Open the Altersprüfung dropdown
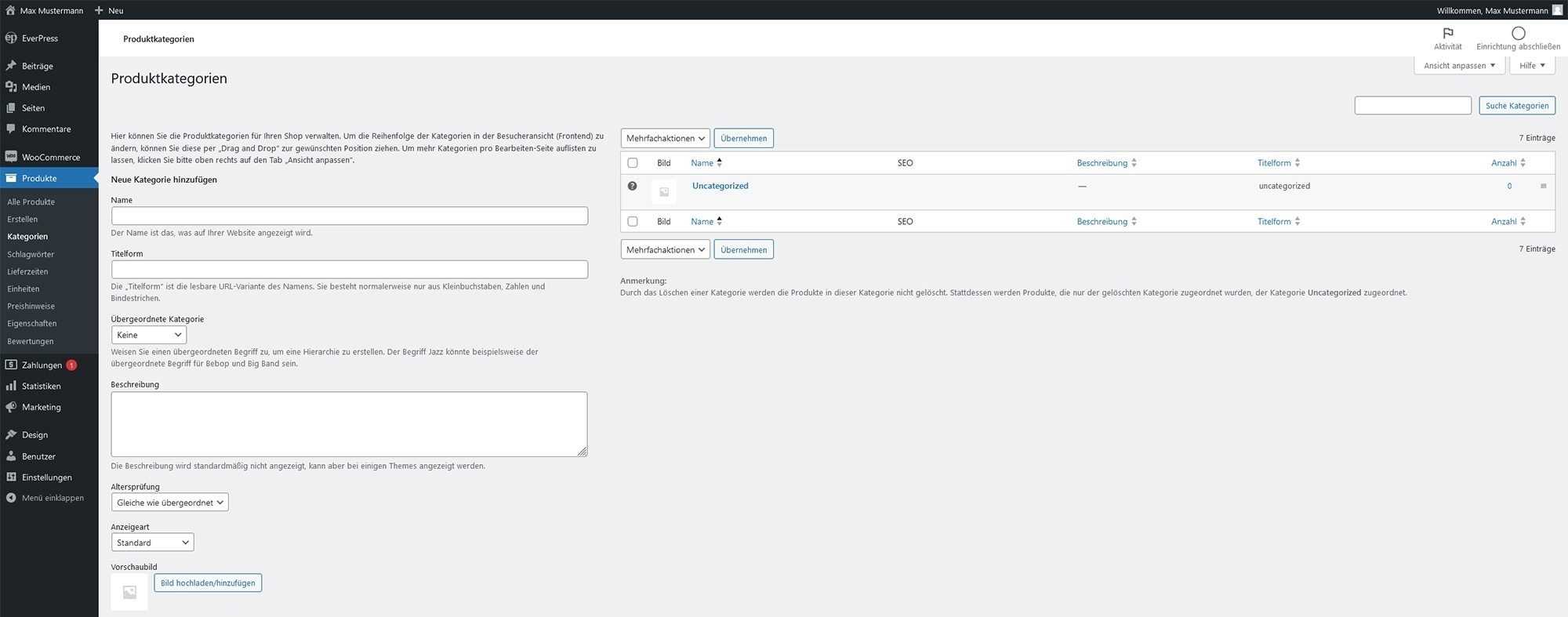 click(169, 503)
